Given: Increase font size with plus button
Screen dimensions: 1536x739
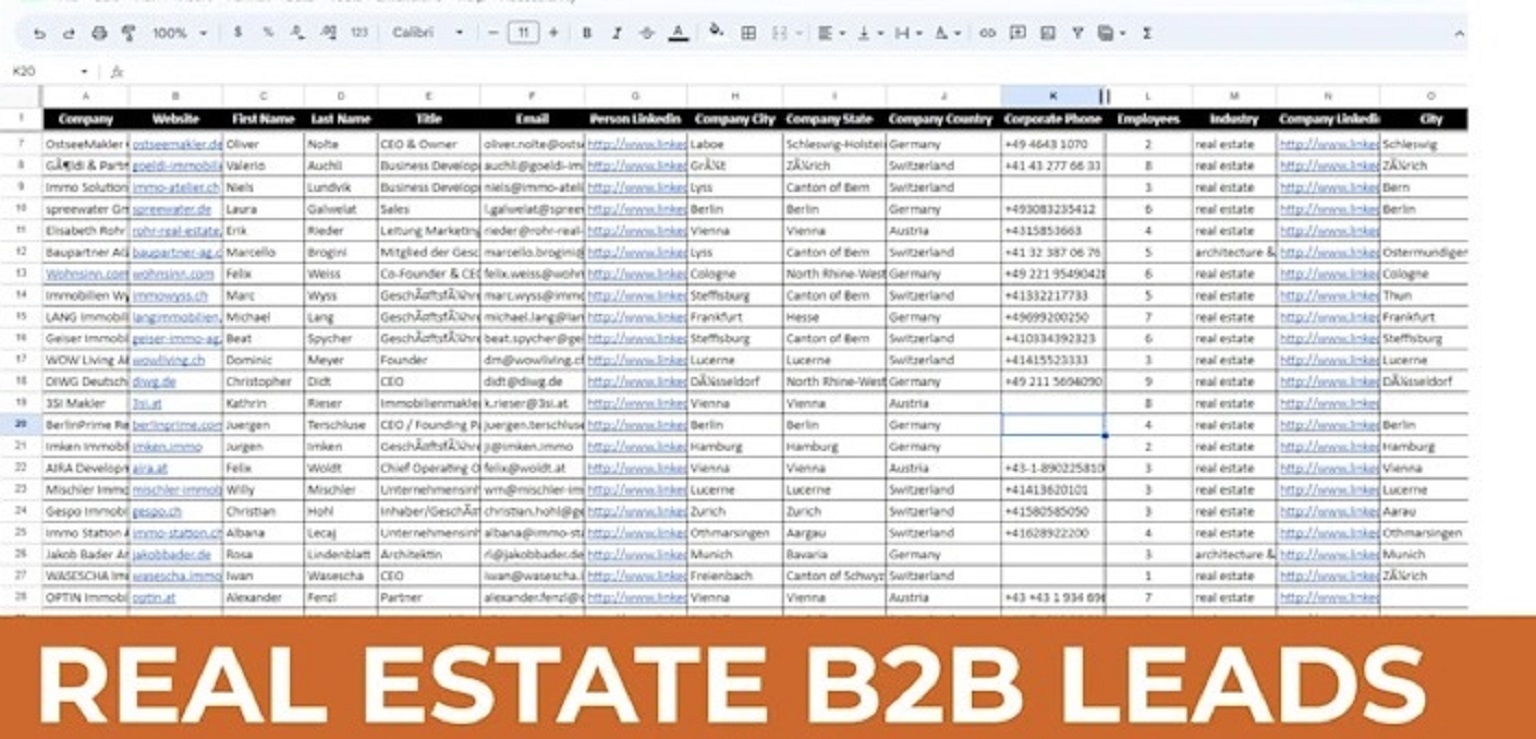Looking at the screenshot, I should pos(554,33).
